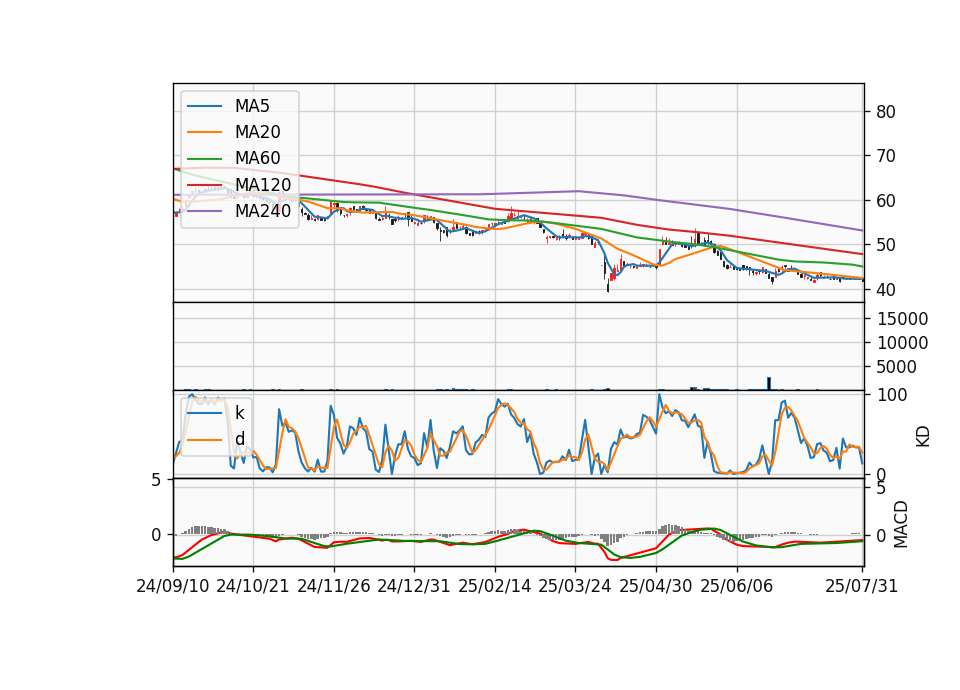Click the MACD axis title
This screenshot has width=960, height=690.
click(901, 524)
